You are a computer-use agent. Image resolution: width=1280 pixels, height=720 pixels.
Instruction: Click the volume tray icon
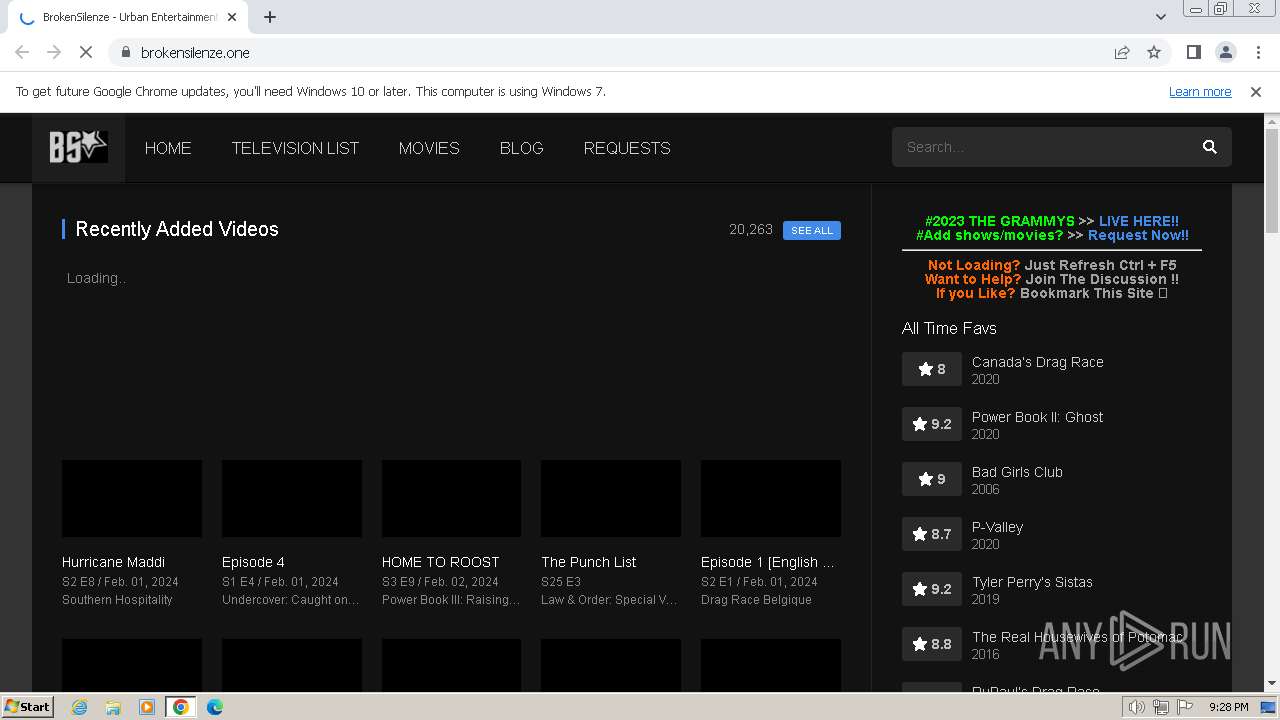coord(1136,707)
